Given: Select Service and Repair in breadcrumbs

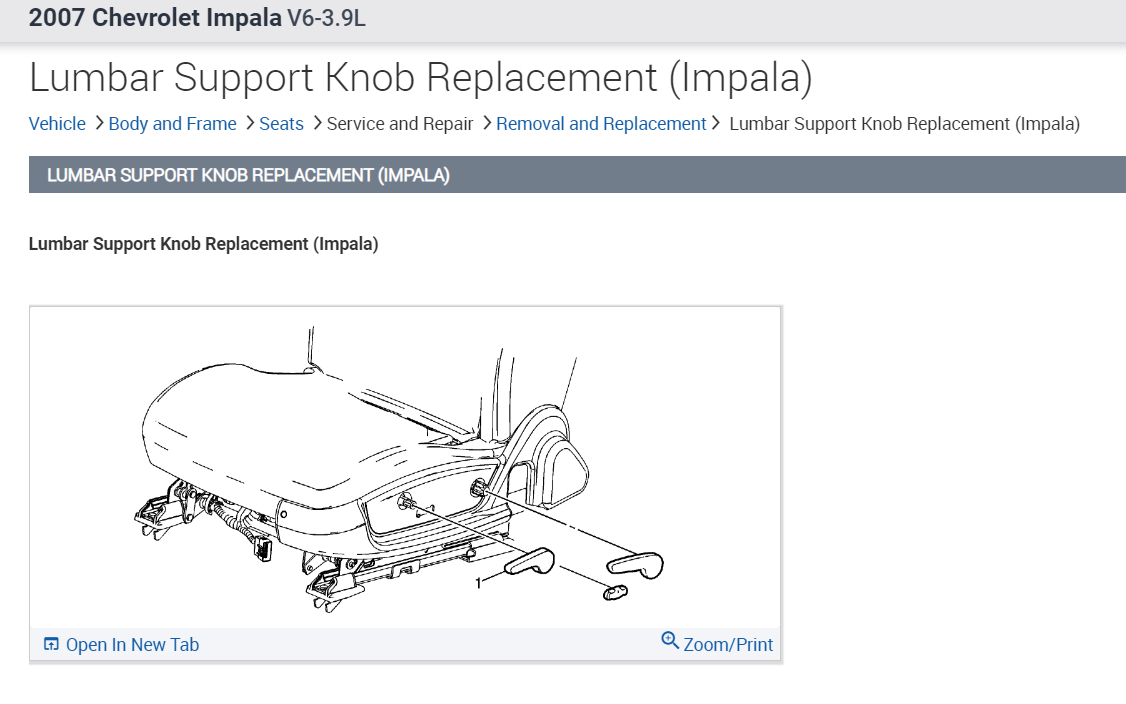Looking at the screenshot, I should click(400, 124).
